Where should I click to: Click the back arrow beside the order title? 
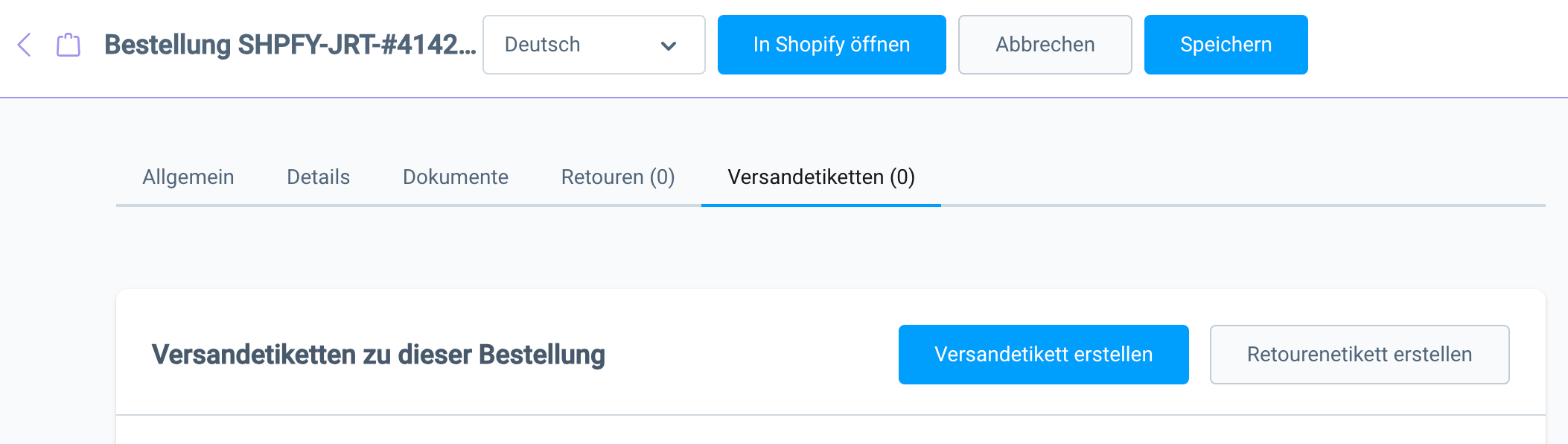25,45
